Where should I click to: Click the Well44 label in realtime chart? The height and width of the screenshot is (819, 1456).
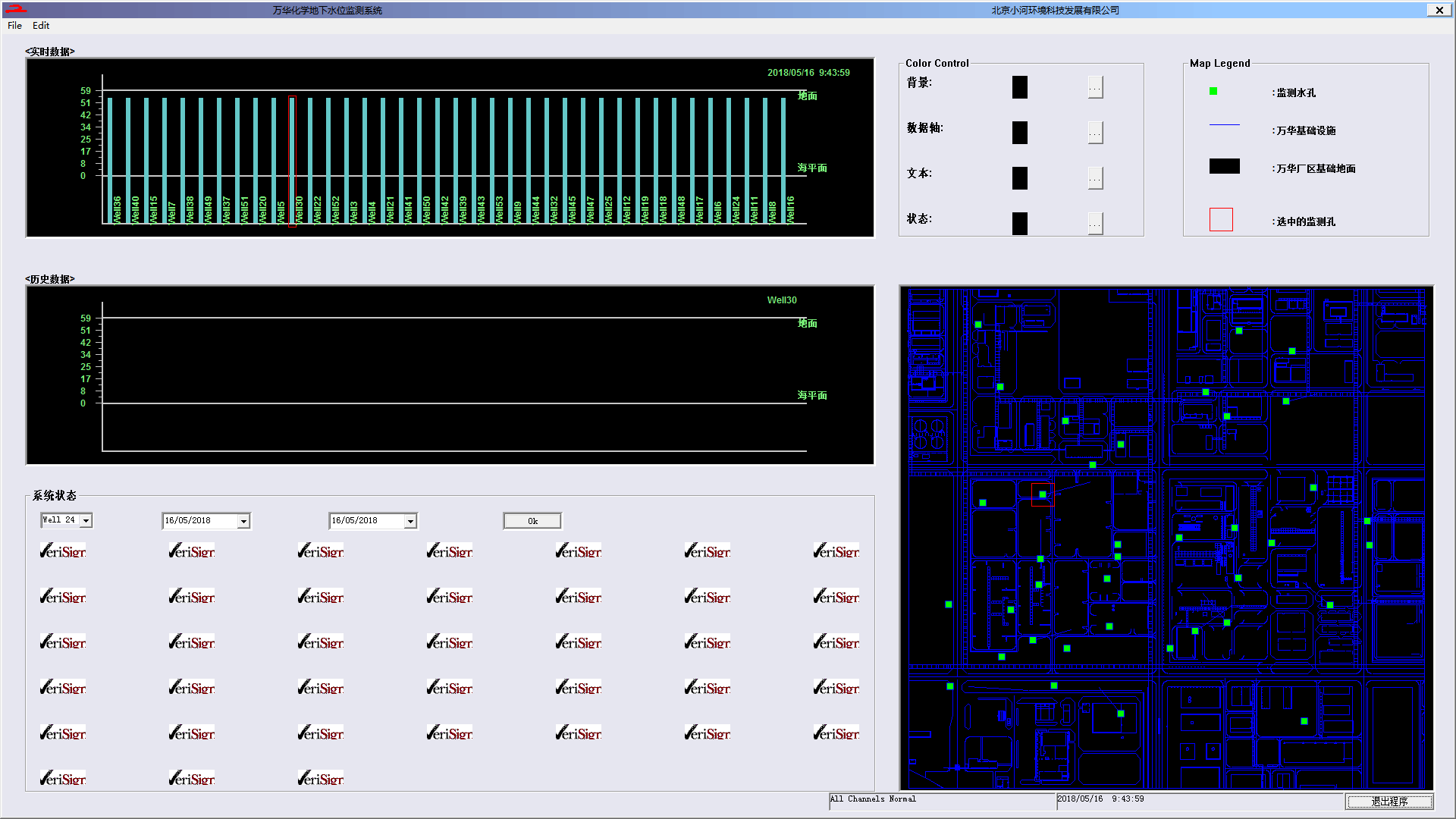[x=536, y=209]
